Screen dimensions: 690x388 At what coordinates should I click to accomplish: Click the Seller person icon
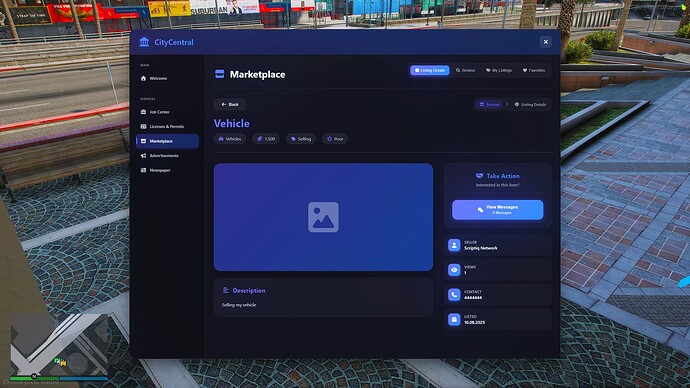click(x=454, y=245)
